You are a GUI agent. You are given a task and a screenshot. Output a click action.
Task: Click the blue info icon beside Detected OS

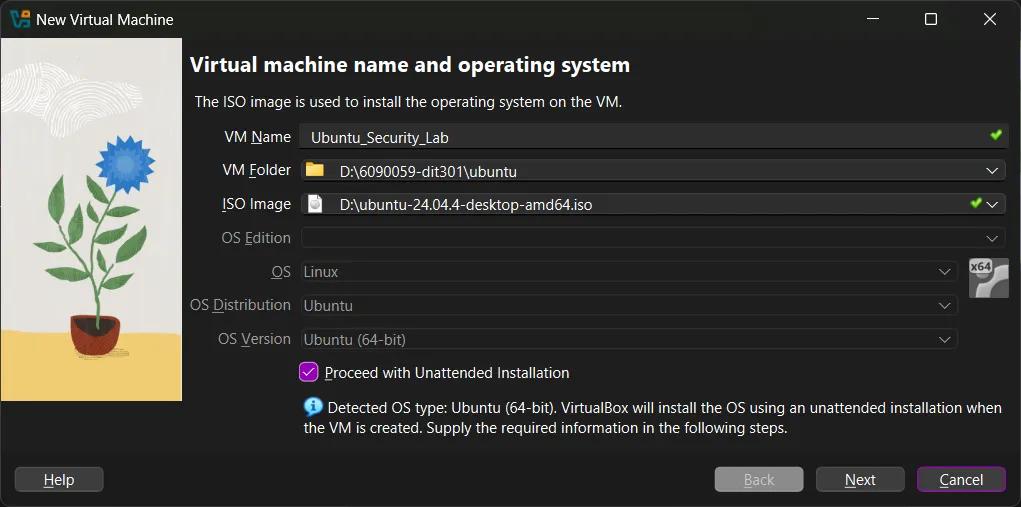(313, 407)
